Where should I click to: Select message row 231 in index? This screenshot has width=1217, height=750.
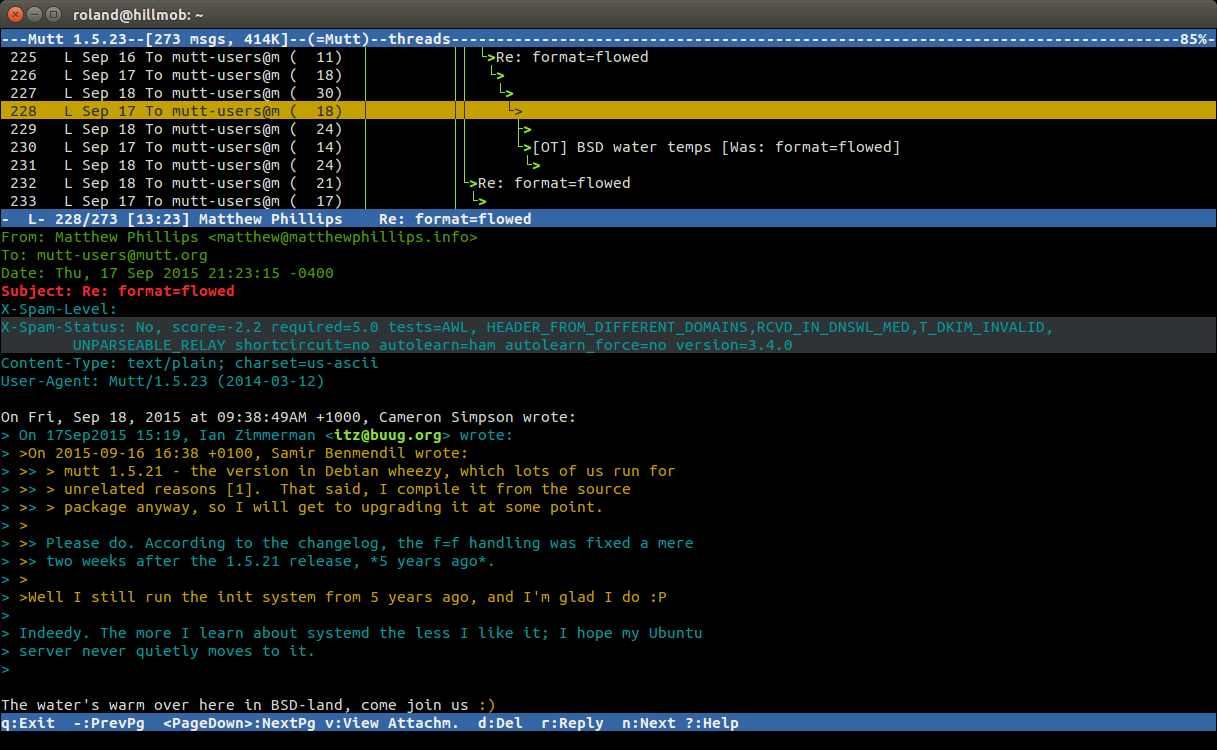click(x=608, y=165)
